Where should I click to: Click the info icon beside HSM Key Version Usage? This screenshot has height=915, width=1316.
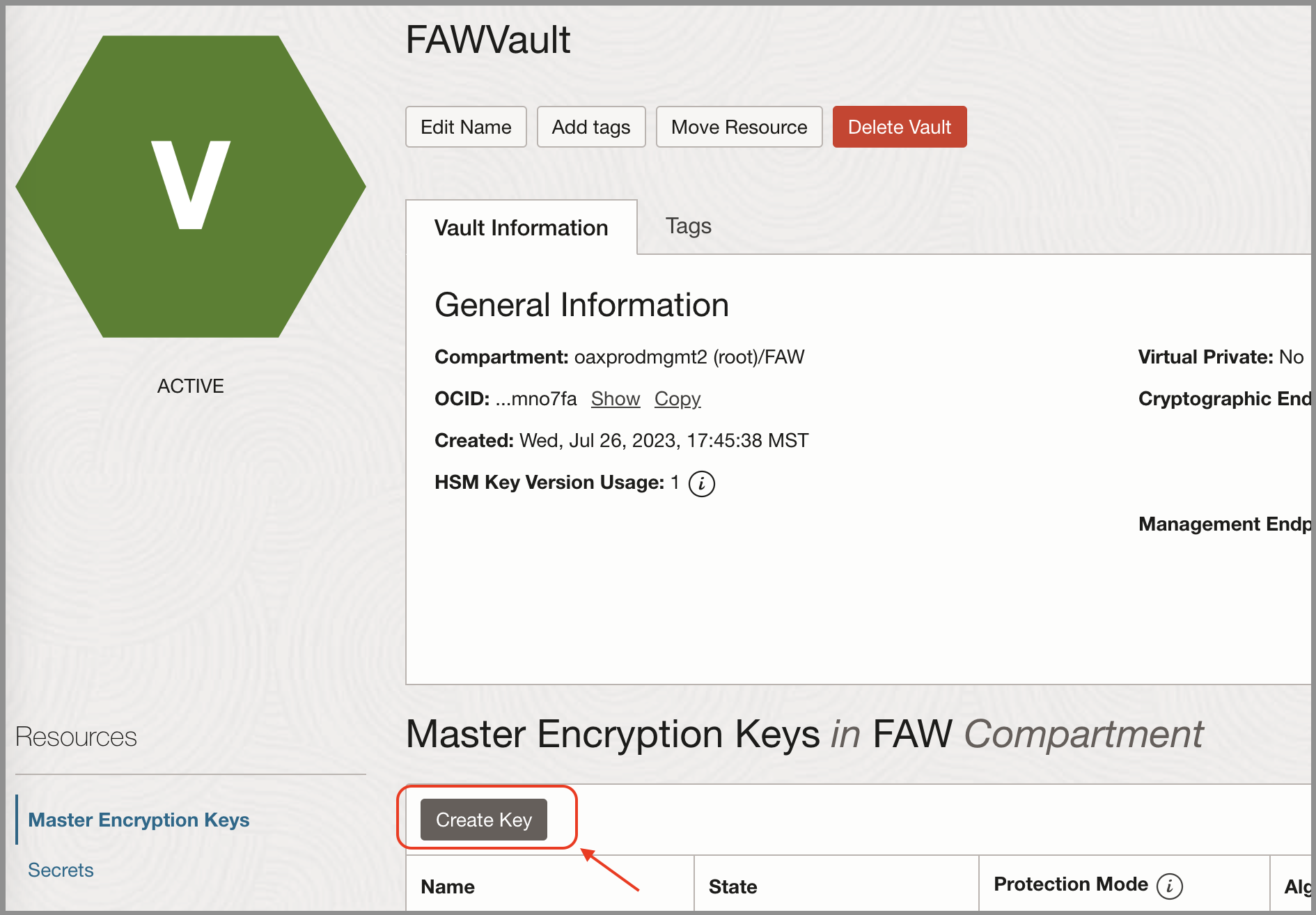pos(702,483)
